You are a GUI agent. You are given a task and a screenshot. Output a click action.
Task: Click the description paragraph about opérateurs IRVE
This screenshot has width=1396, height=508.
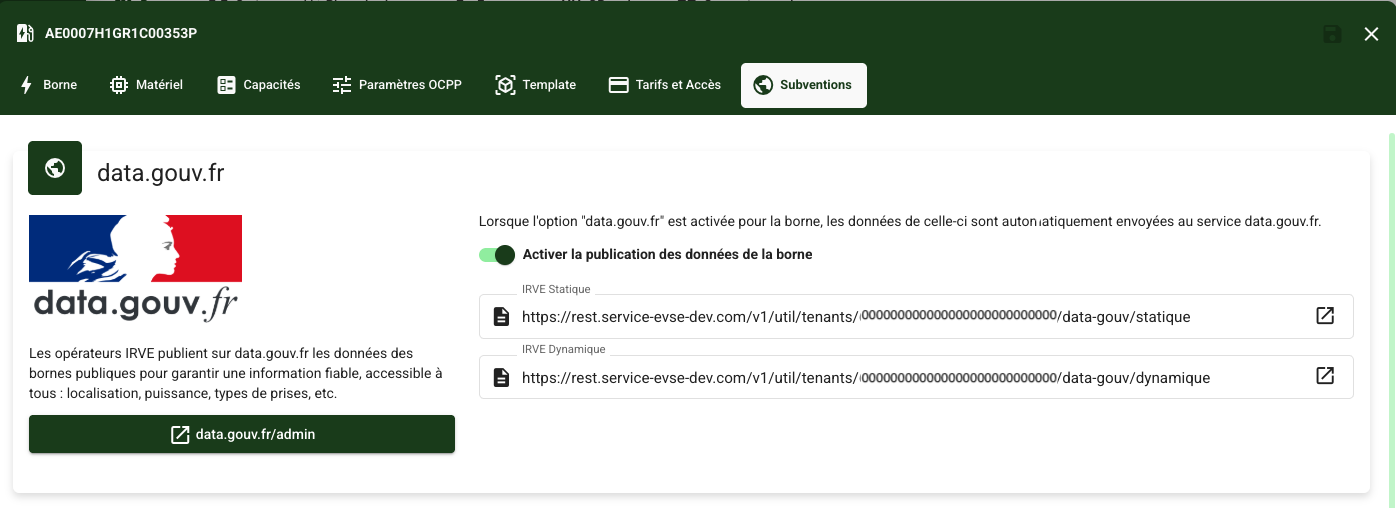click(236, 373)
